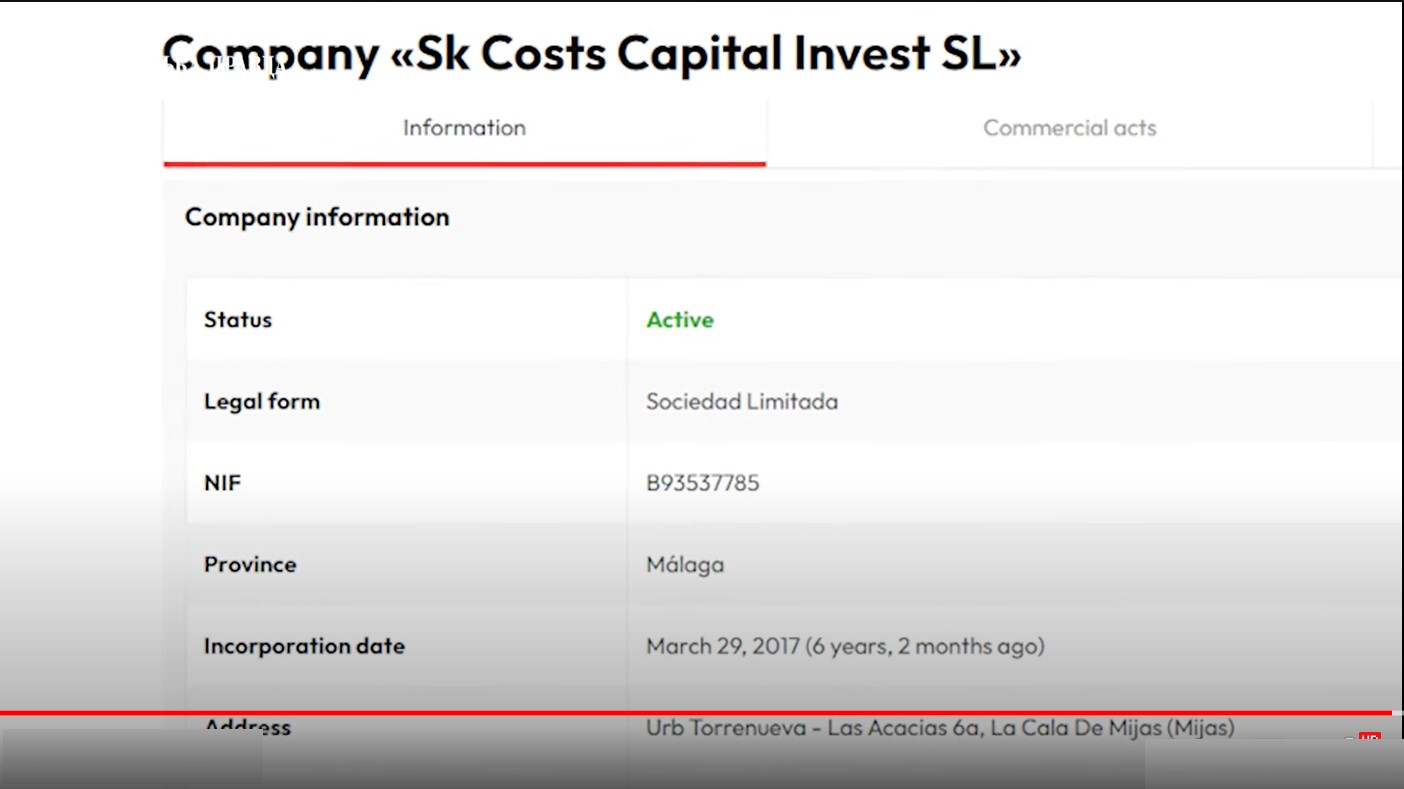Seek using the red video progress bar
1404x789 pixels.
700,713
